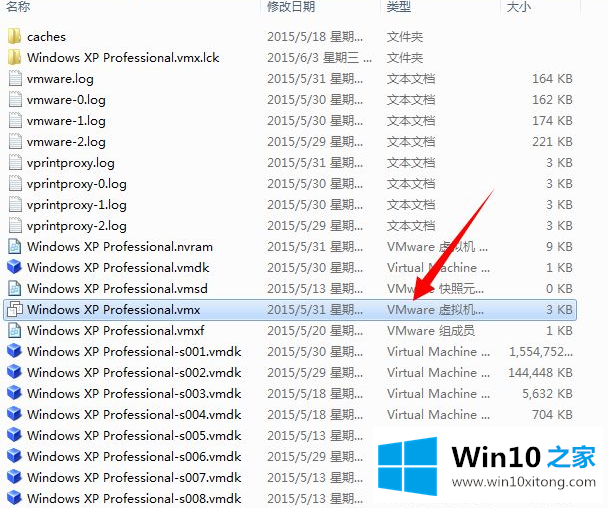The width and height of the screenshot is (608, 508).
Task: Select file name vmware-1.log
Action: coord(66,121)
